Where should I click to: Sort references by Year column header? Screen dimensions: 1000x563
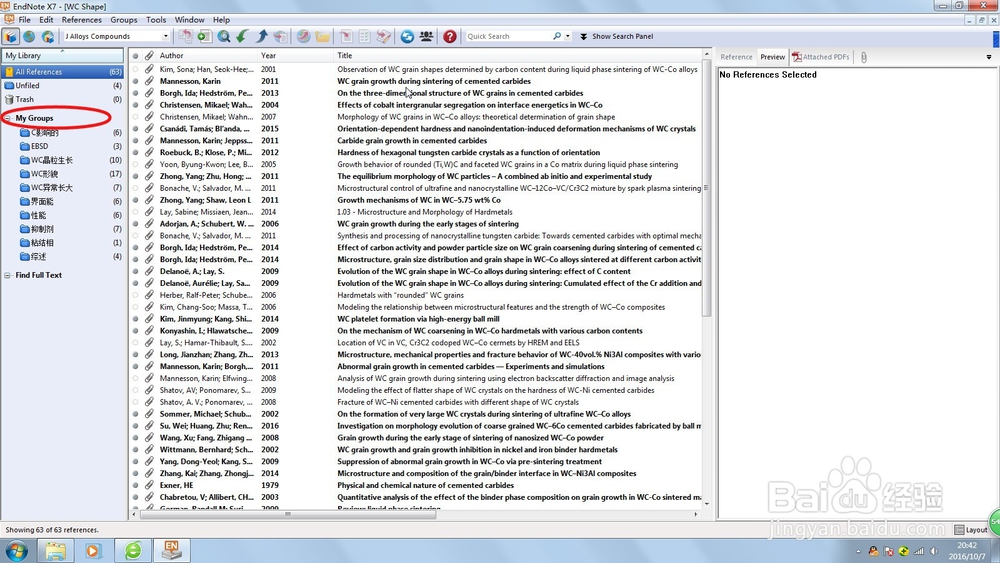tap(295, 55)
